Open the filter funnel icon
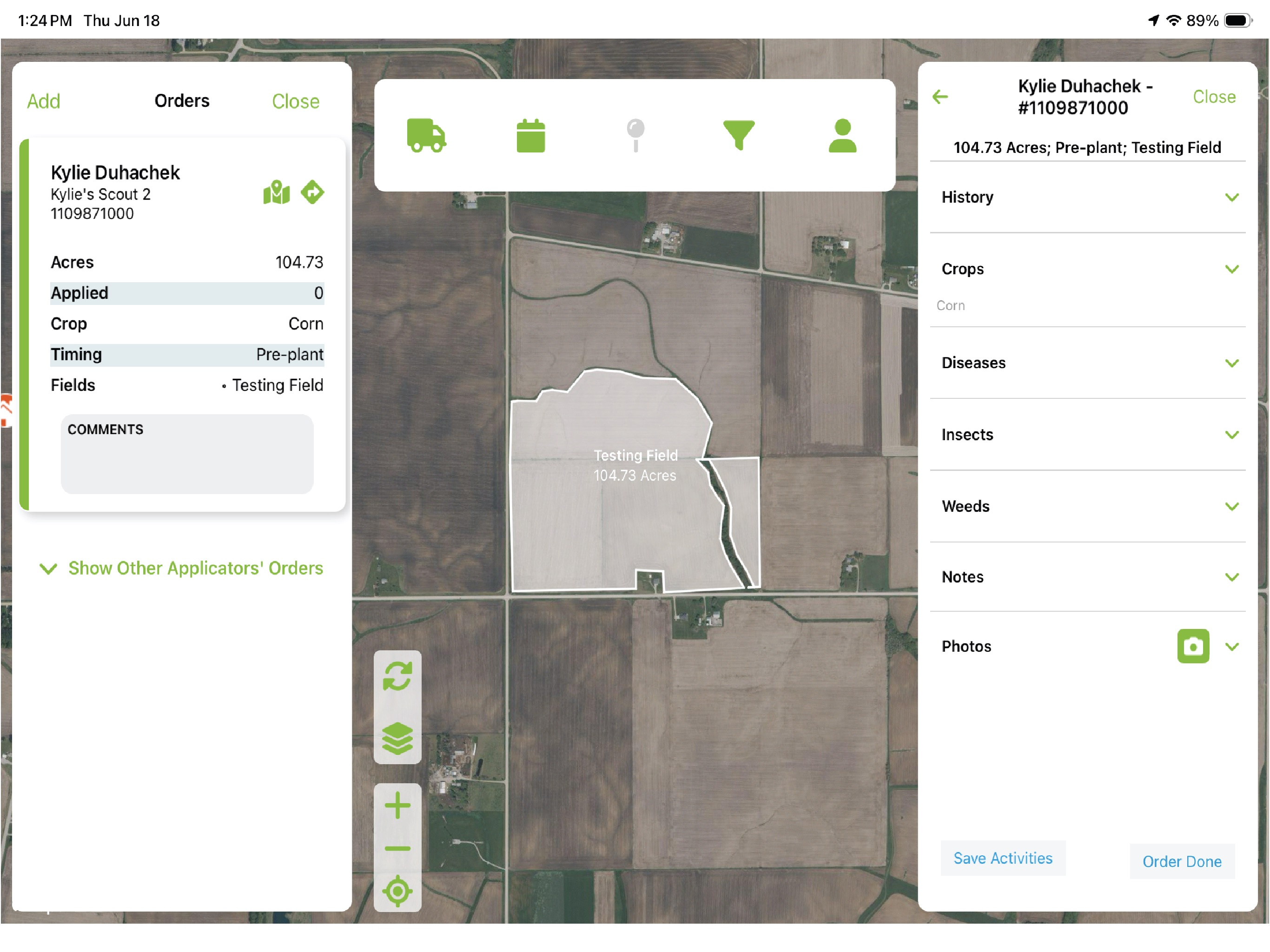This screenshot has width=1270, height=952. pyautogui.click(x=738, y=136)
